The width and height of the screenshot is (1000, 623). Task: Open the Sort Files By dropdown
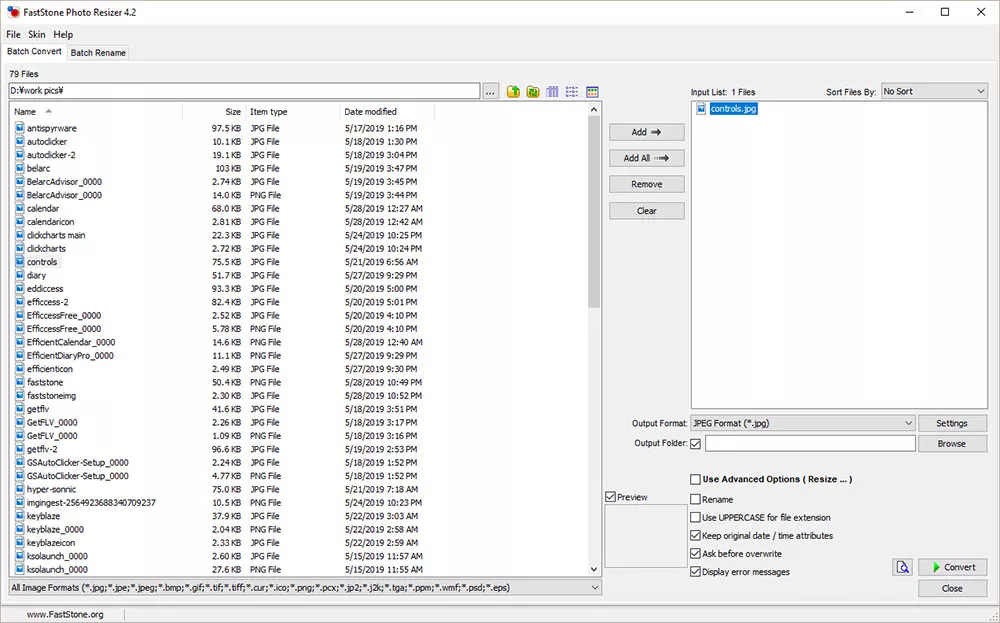(934, 92)
